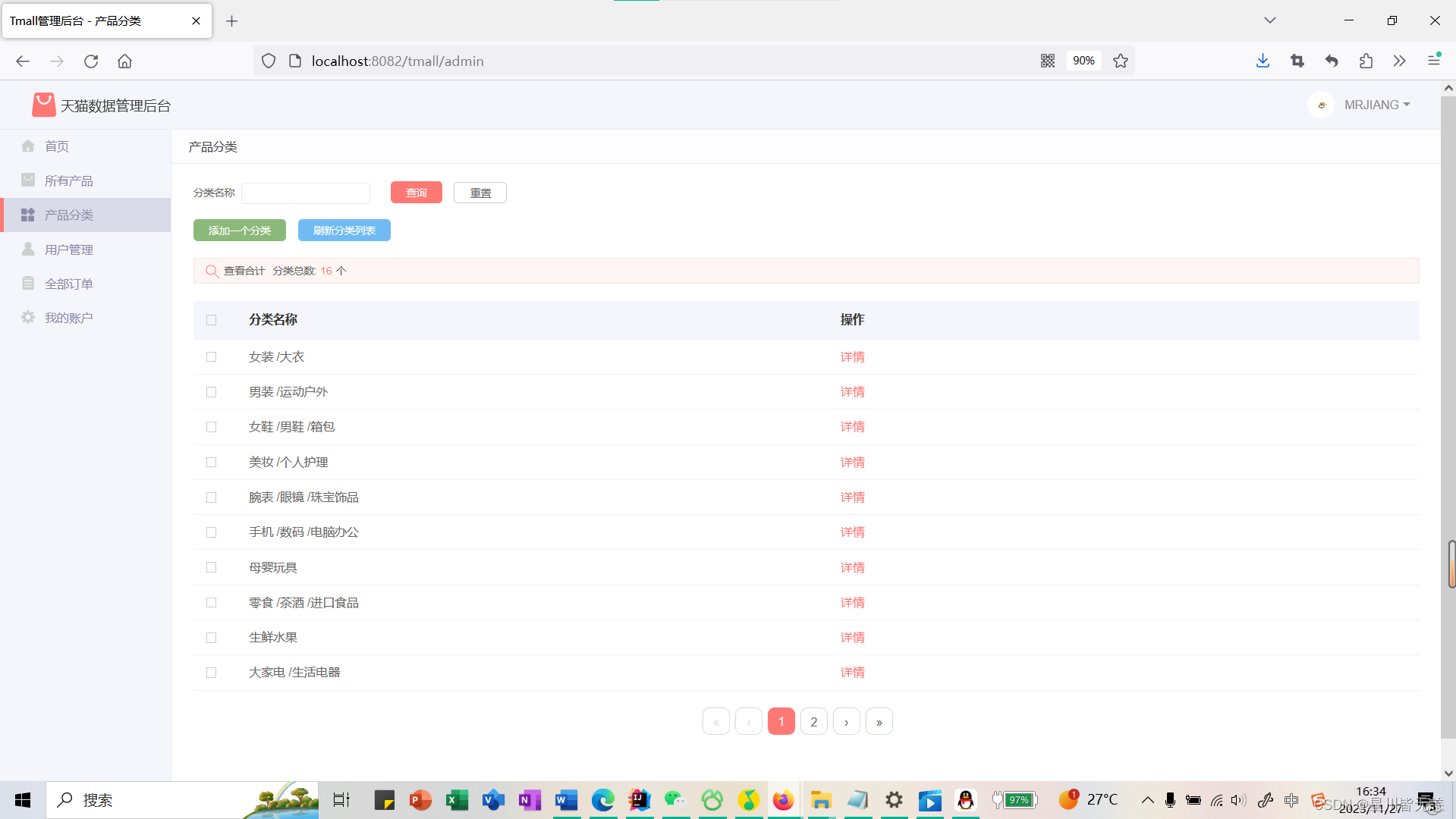Open 详情 for 美妆 /个人护理
This screenshot has height=819, width=1456.
point(853,463)
